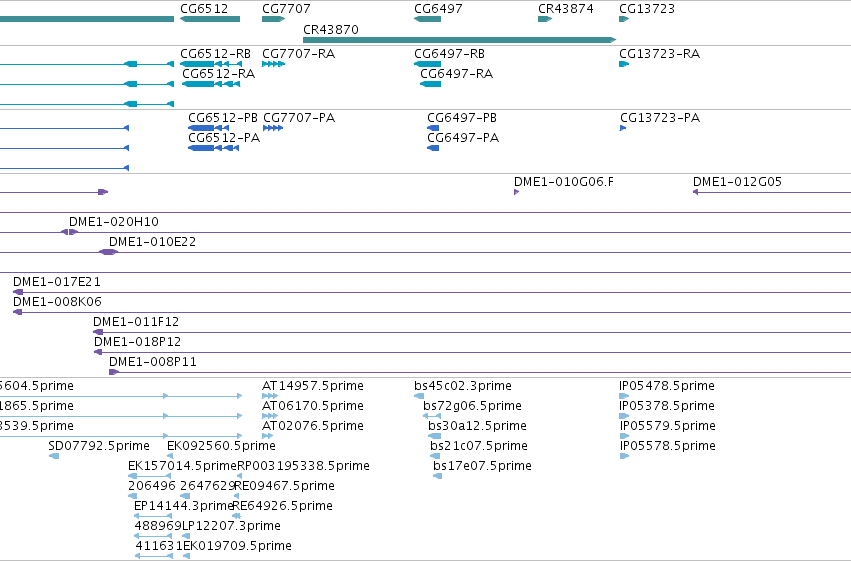
Task: Select EST bs72g06.5prime
Action: (432, 416)
